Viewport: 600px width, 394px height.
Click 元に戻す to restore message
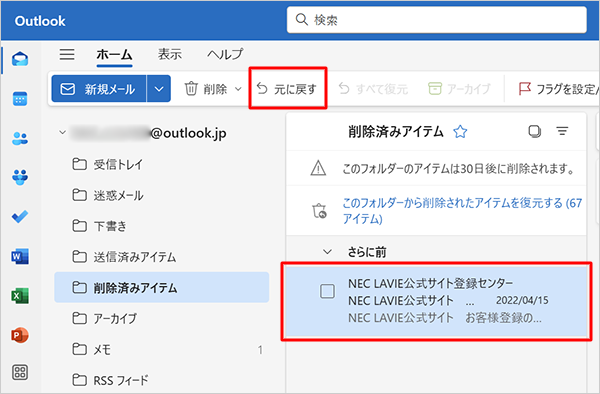click(287, 89)
